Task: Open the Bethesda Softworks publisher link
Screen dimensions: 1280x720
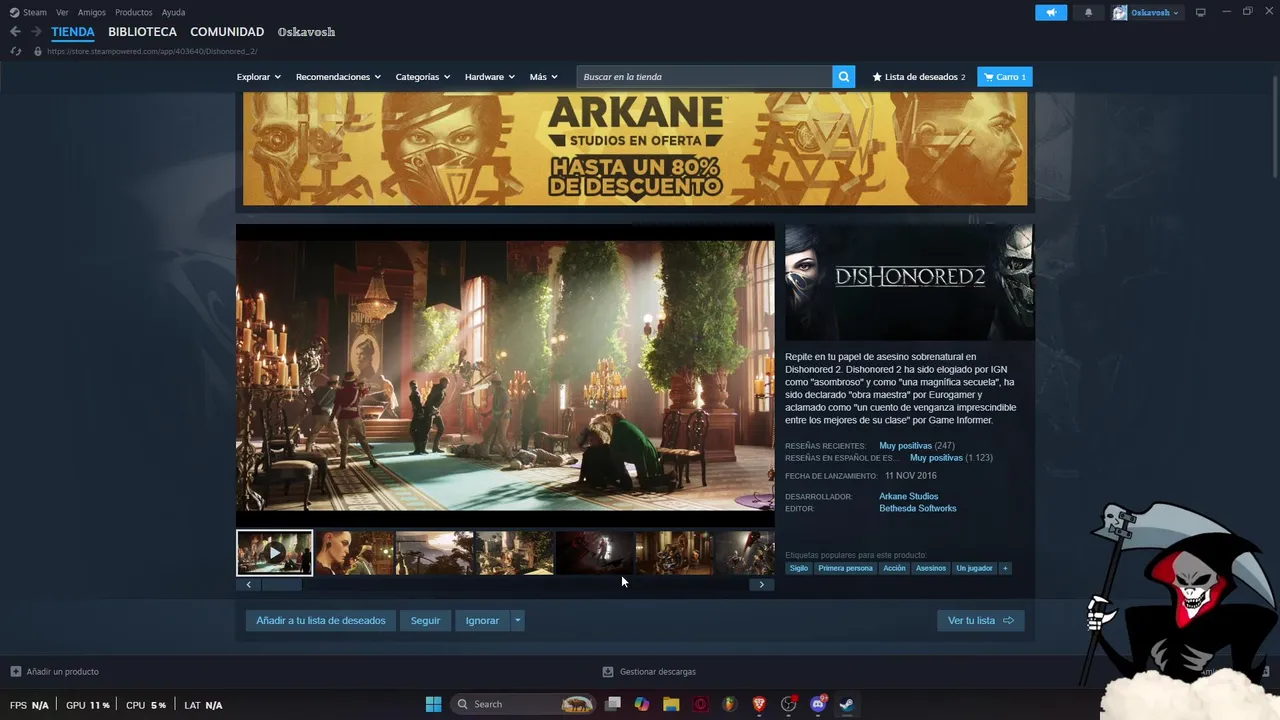Action: click(x=917, y=509)
